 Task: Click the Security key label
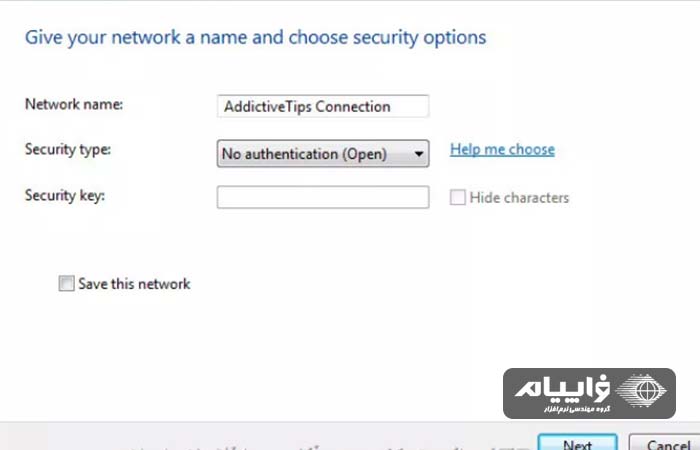(65, 196)
